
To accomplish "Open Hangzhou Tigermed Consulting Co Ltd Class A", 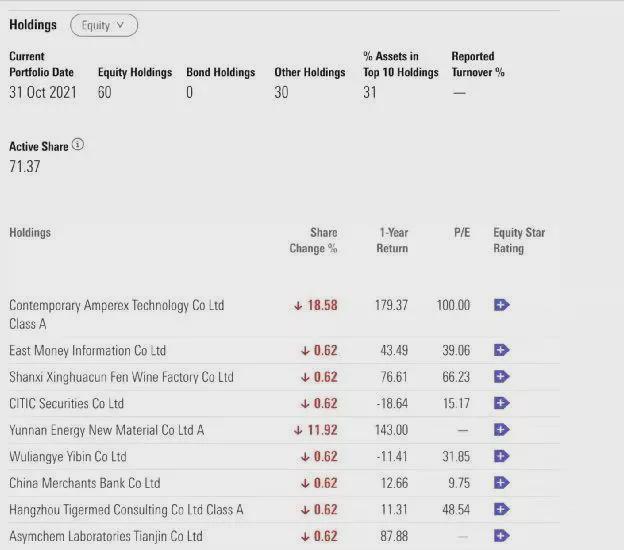I will point(126,510).
